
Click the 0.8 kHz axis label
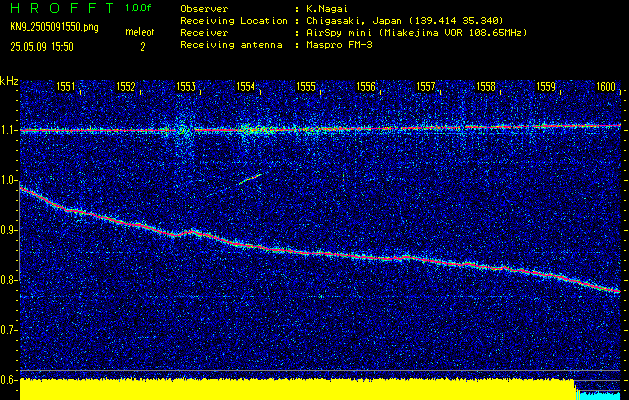(x=9, y=280)
